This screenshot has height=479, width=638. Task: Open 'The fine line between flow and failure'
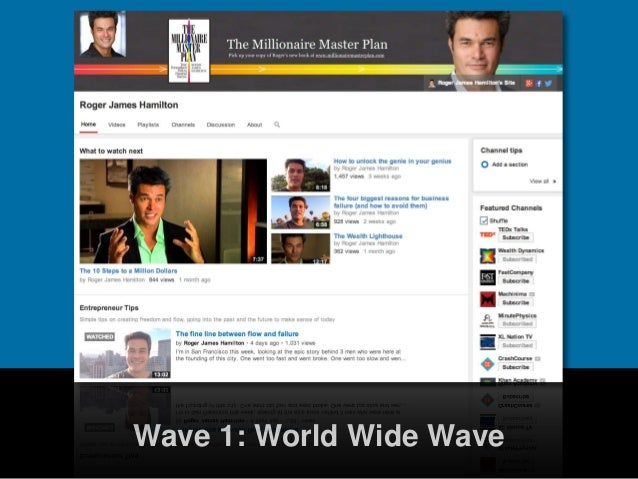pyautogui.click(x=237, y=334)
